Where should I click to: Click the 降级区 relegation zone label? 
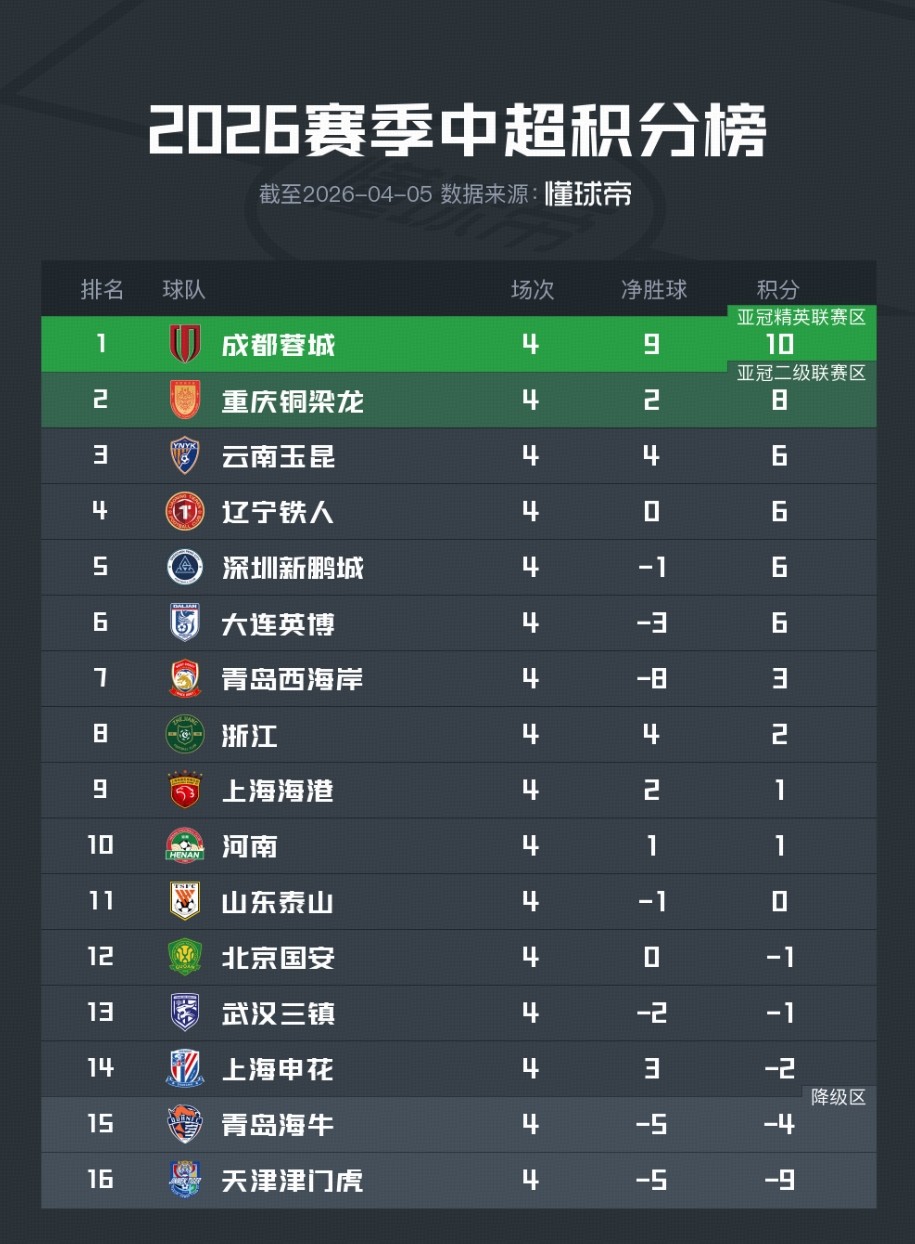[838, 1097]
